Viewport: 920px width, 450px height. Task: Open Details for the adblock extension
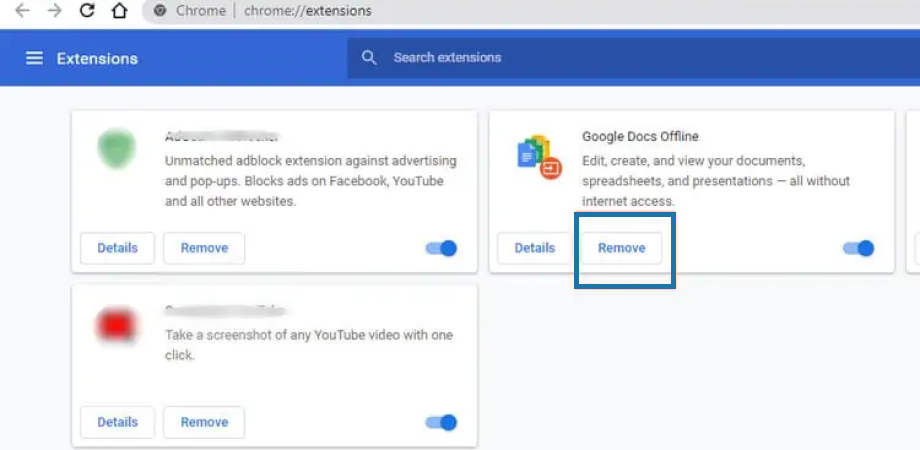(117, 248)
